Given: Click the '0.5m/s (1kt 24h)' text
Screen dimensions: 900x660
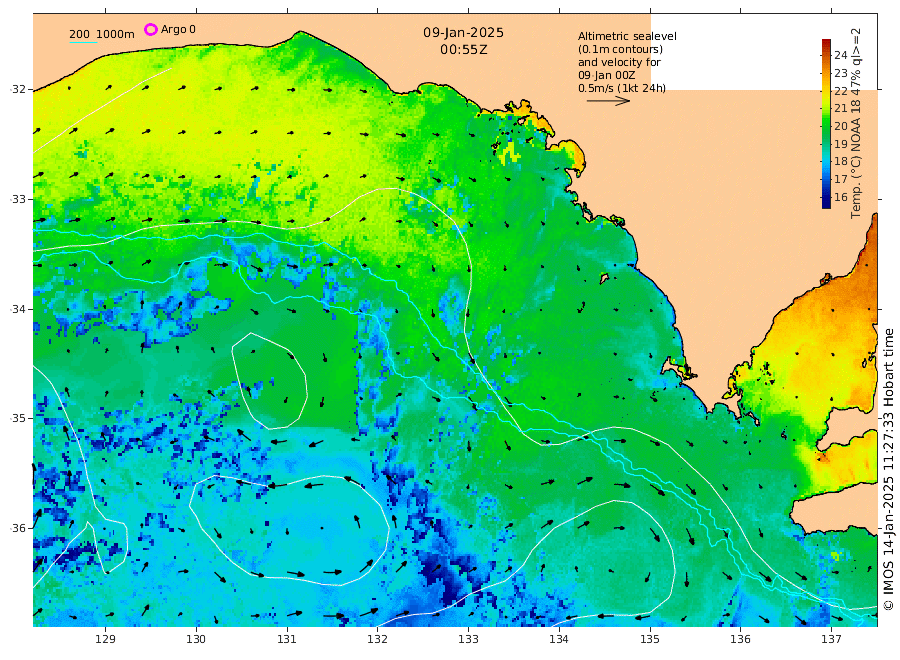Looking at the screenshot, I should [x=622, y=88].
